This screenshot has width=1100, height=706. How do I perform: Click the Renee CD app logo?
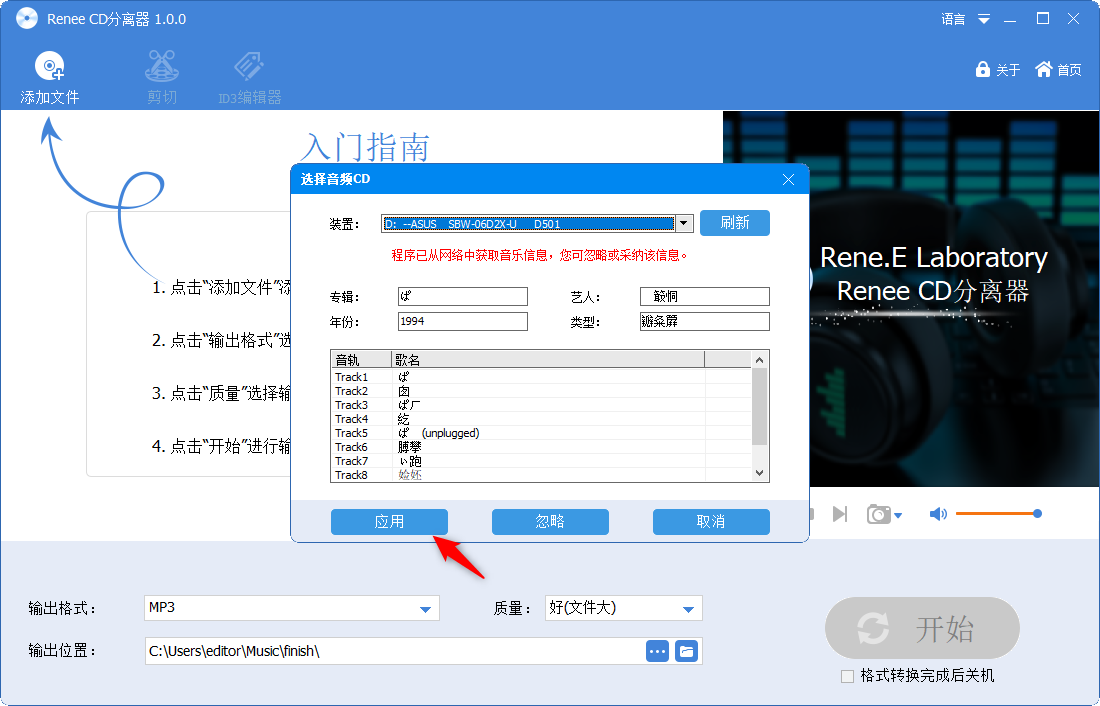pyautogui.click(x=27, y=18)
